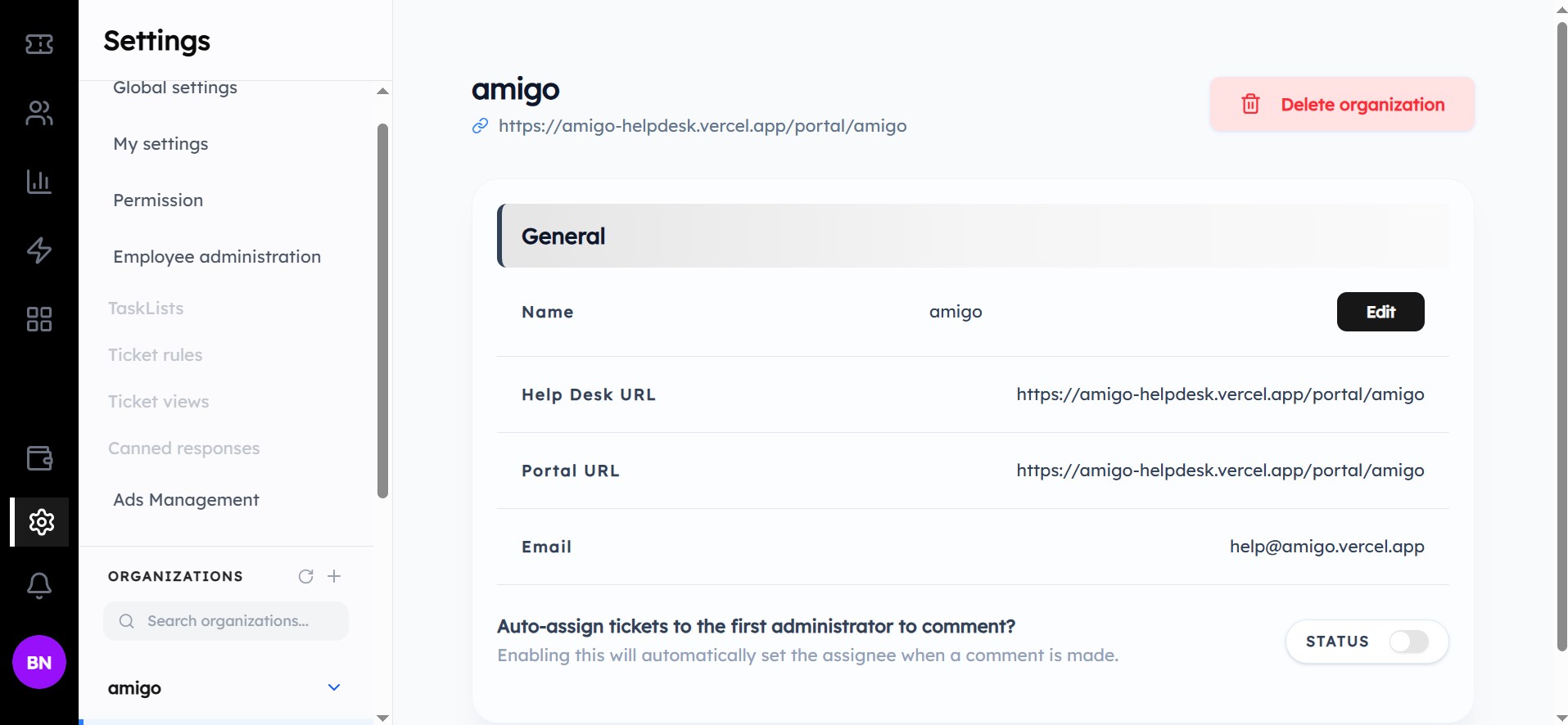1568x725 pixels.
Task: Expand the amigo organization chevron
Action: (333, 687)
